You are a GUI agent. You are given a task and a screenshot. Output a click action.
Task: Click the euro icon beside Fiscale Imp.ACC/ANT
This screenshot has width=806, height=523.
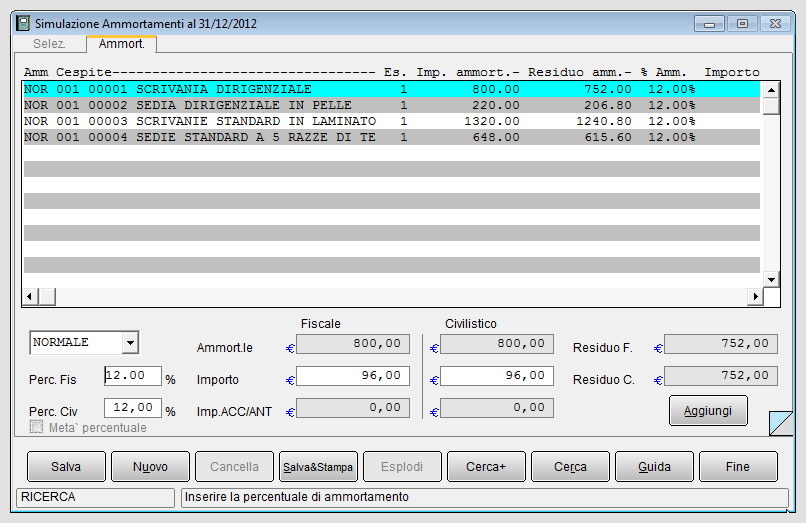[290, 412]
